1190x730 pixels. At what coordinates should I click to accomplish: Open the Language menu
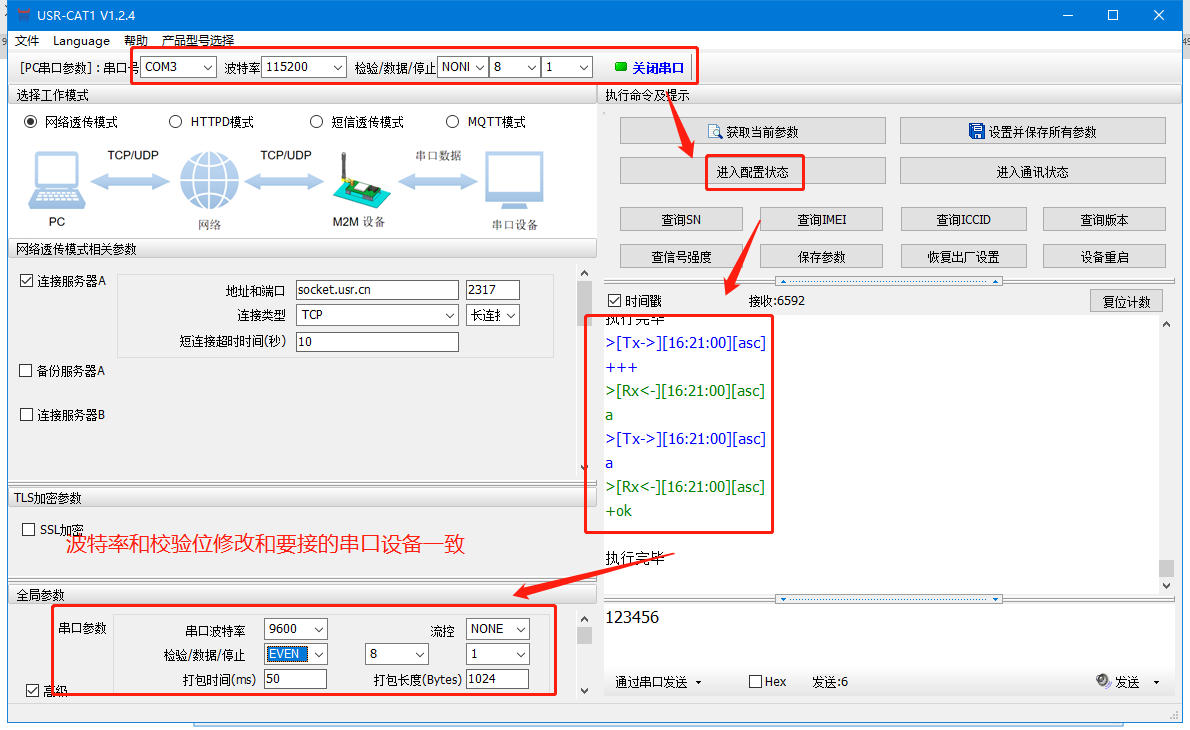pos(81,41)
